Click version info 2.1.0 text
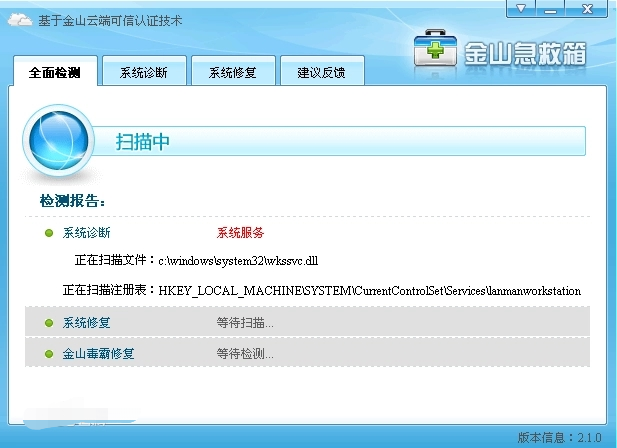This screenshot has width=617, height=448. pyautogui.click(x=559, y=437)
